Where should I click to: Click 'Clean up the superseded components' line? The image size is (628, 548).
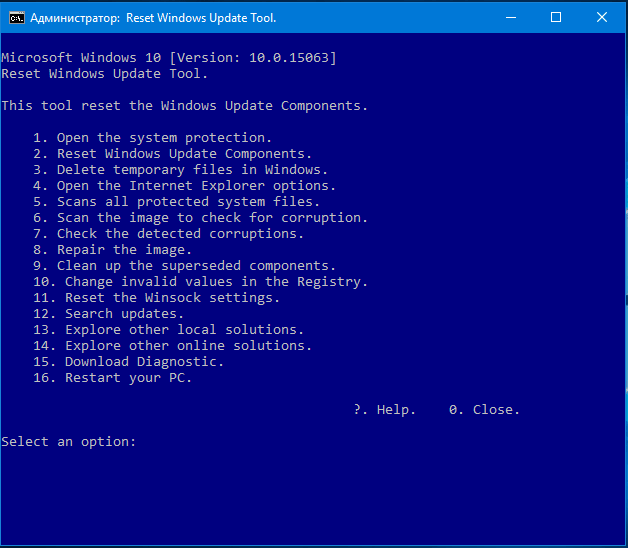184,266
